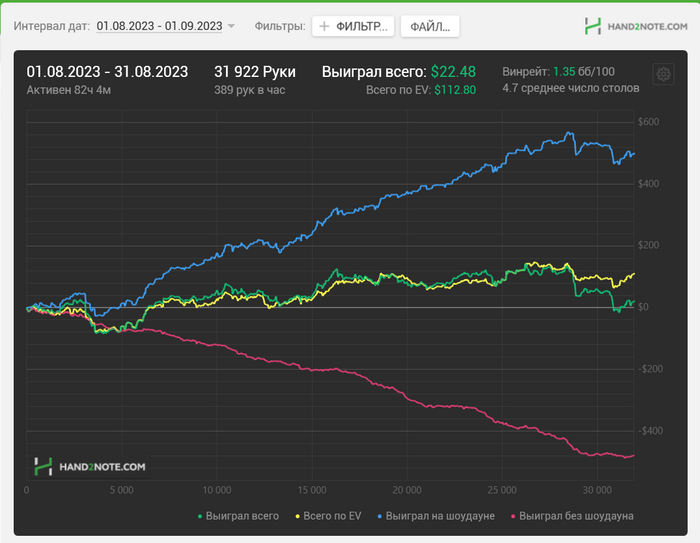Click the total won value $22.48
700x543 pixels.
pos(453,72)
